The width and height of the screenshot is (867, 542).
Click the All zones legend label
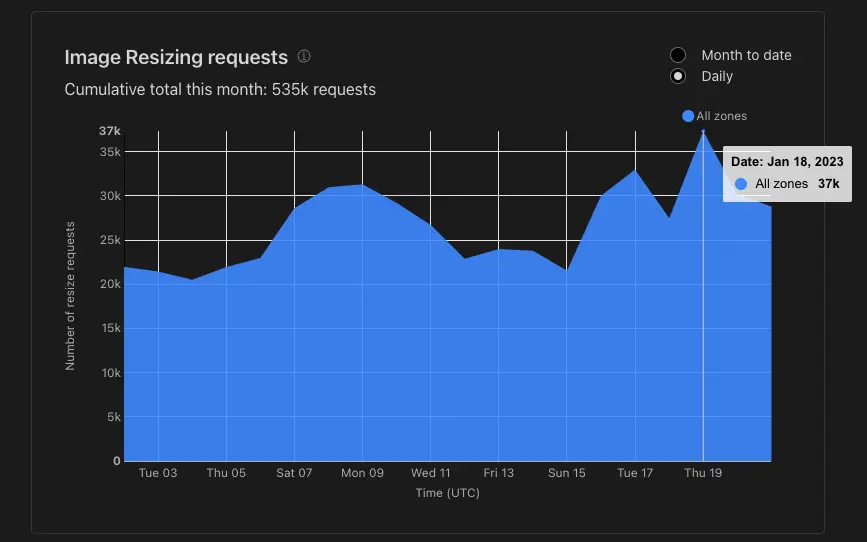pos(722,116)
